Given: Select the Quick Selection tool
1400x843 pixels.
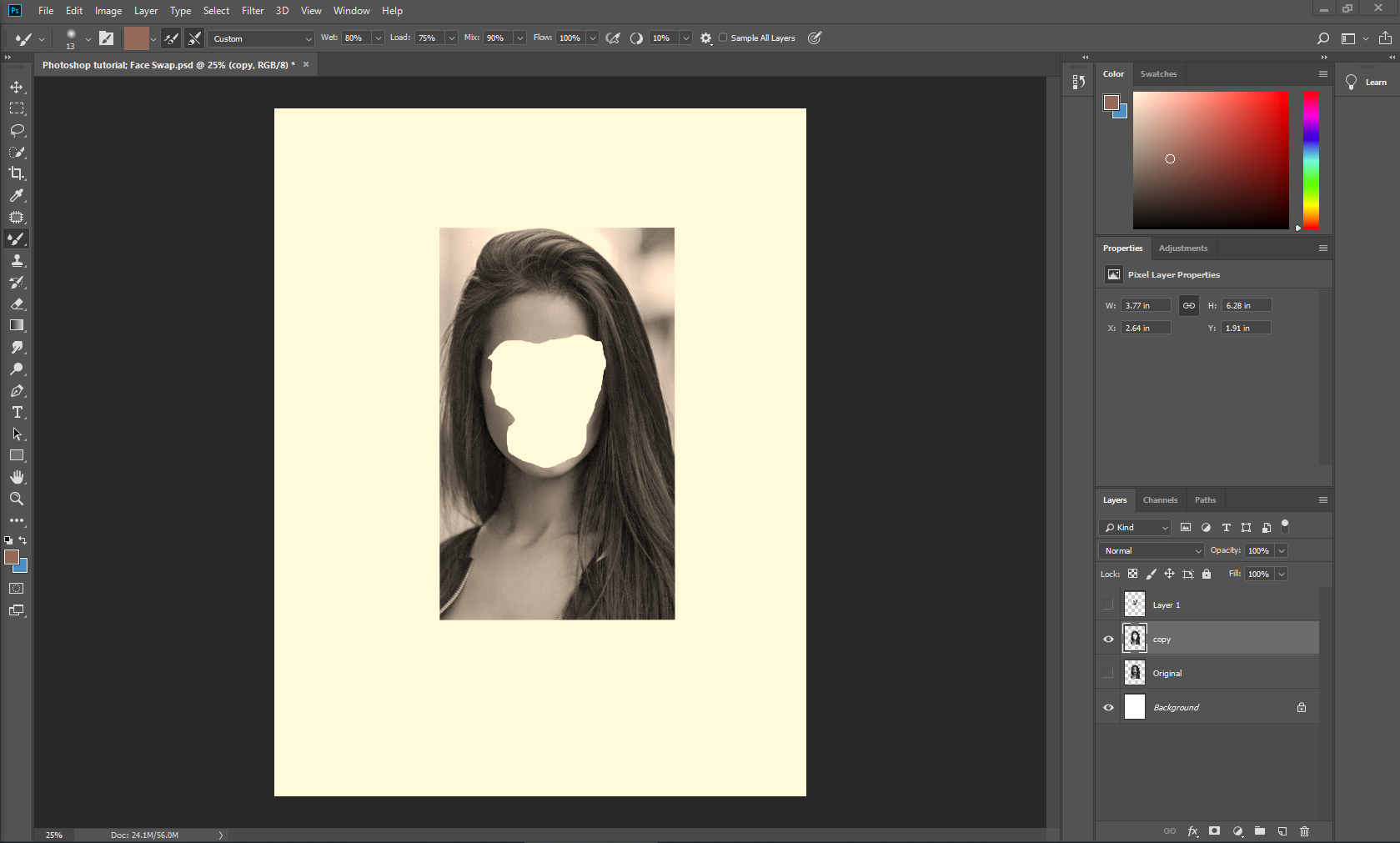Looking at the screenshot, I should pyautogui.click(x=17, y=152).
